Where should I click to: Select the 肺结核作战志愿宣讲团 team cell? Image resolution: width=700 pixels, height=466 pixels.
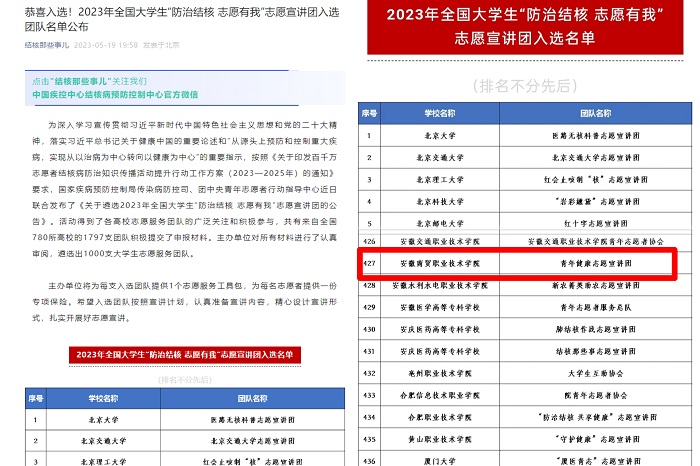(x=596, y=329)
